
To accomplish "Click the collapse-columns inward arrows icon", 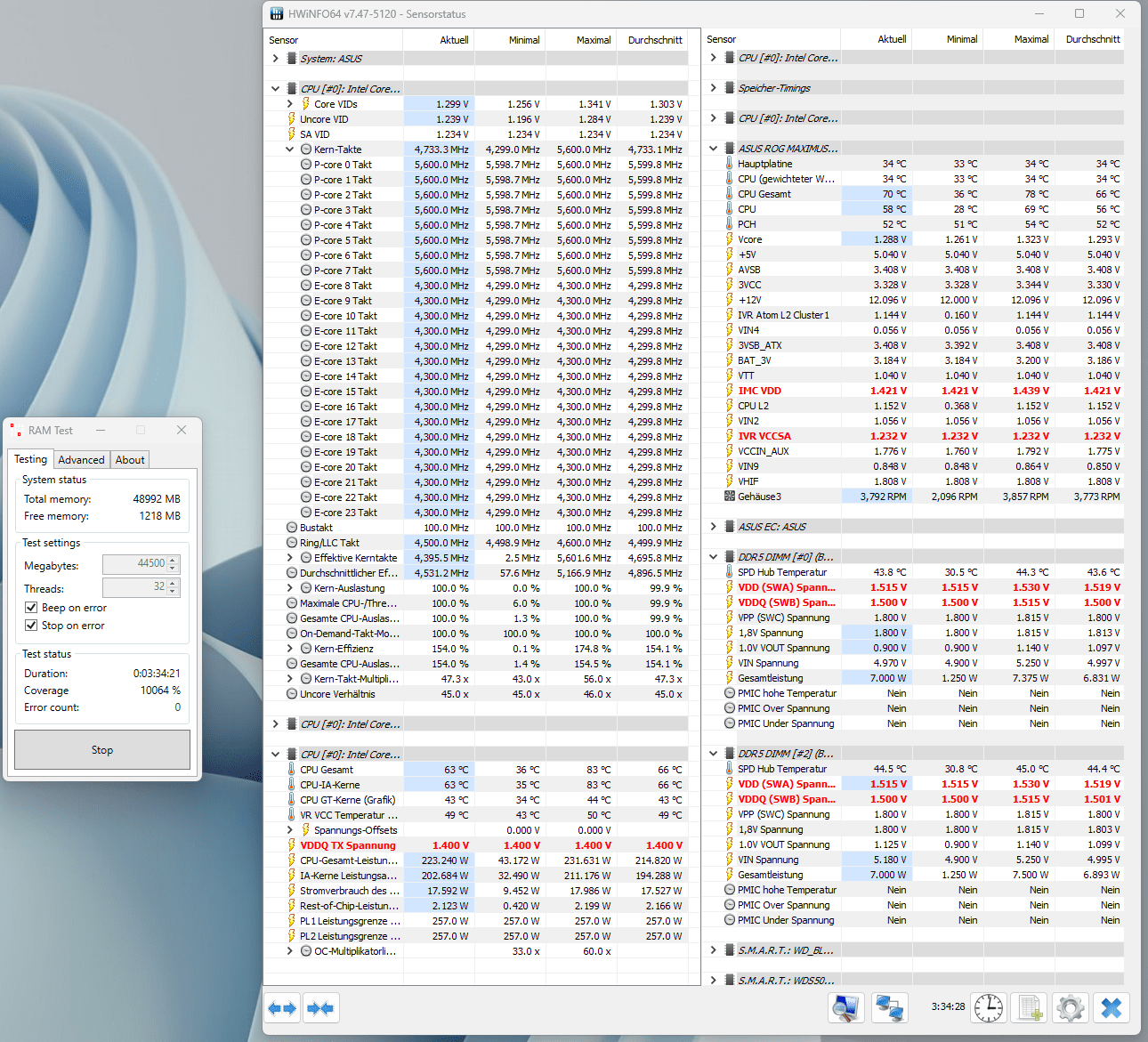I will click(319, 1008).
